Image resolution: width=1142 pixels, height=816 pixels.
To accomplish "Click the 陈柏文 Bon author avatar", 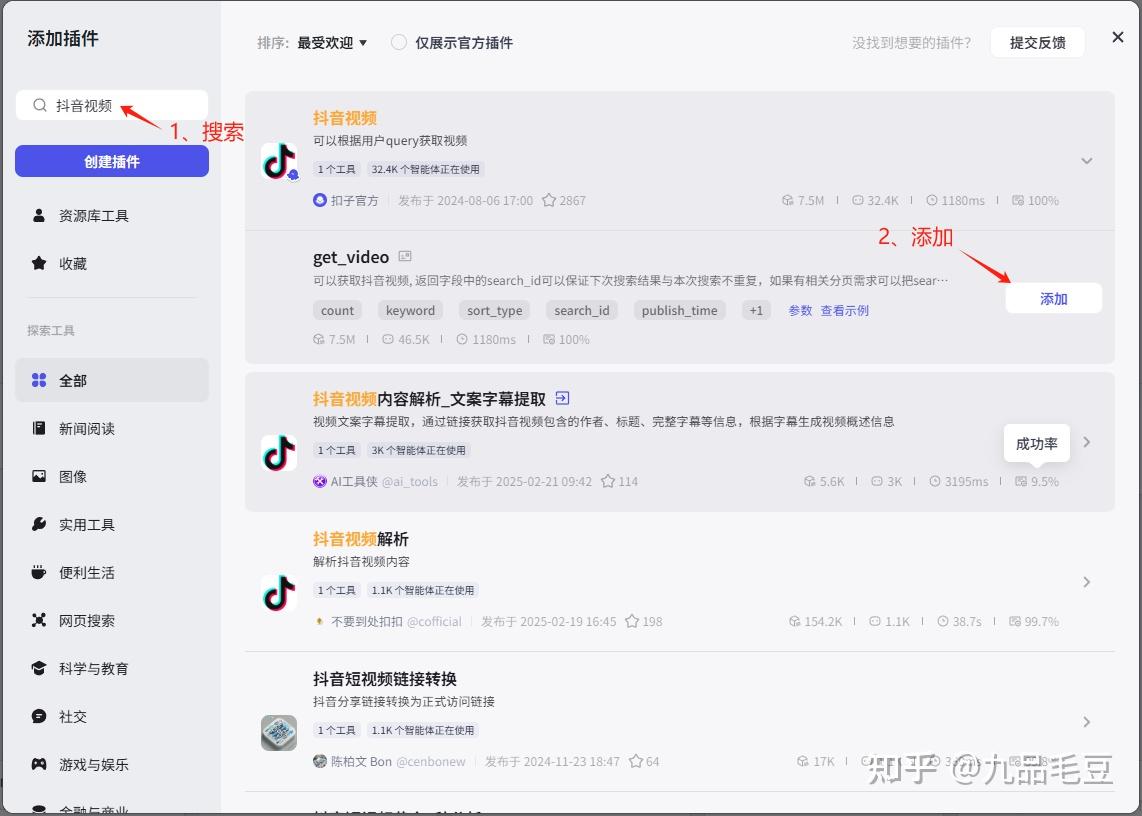I will [x=320, y=761].
